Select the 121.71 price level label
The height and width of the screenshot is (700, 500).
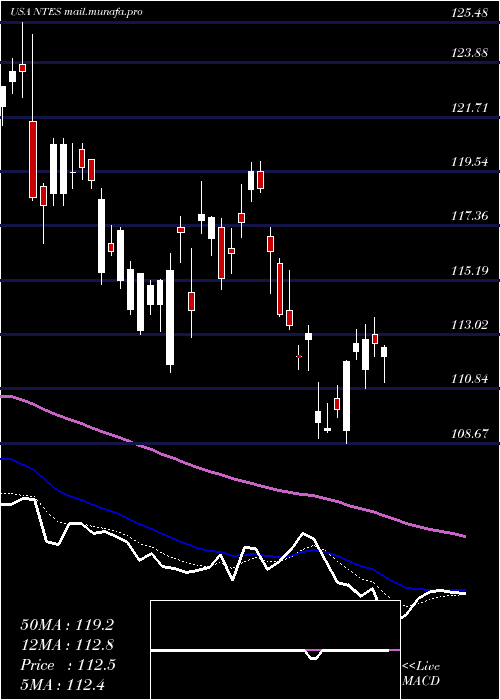pos(469,108)
